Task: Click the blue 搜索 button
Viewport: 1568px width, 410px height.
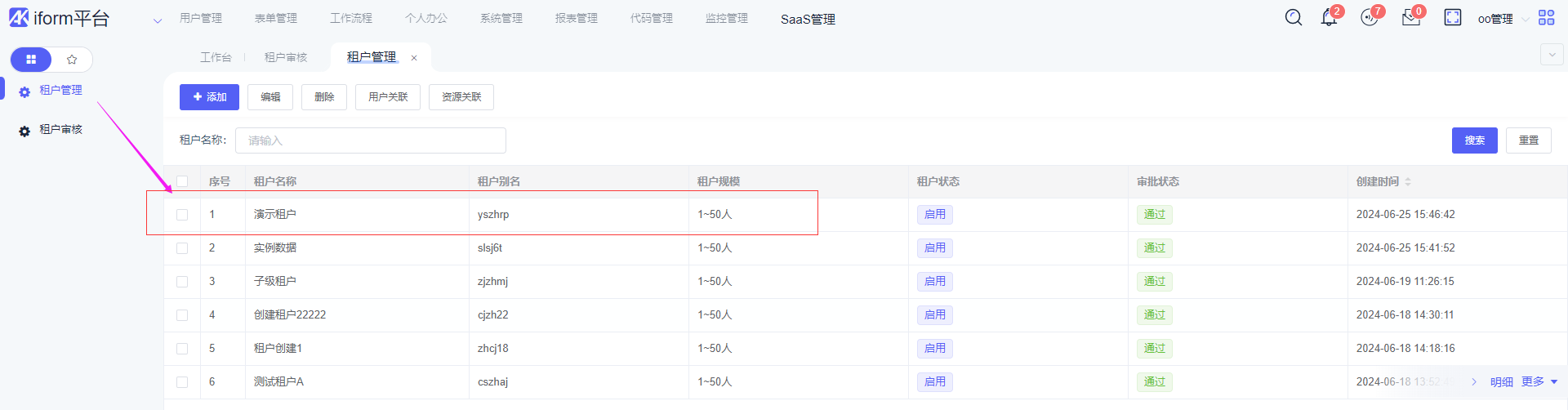Action: click(x=1474, y=140)
